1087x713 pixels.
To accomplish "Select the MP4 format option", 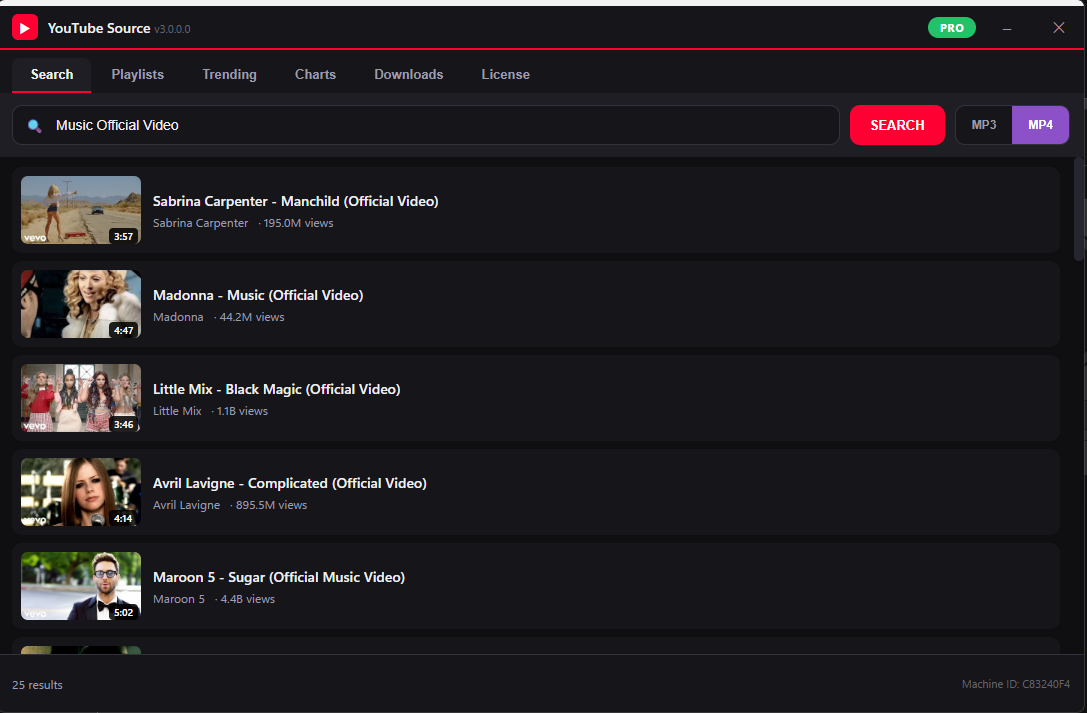I will [x=1040, y=125].
